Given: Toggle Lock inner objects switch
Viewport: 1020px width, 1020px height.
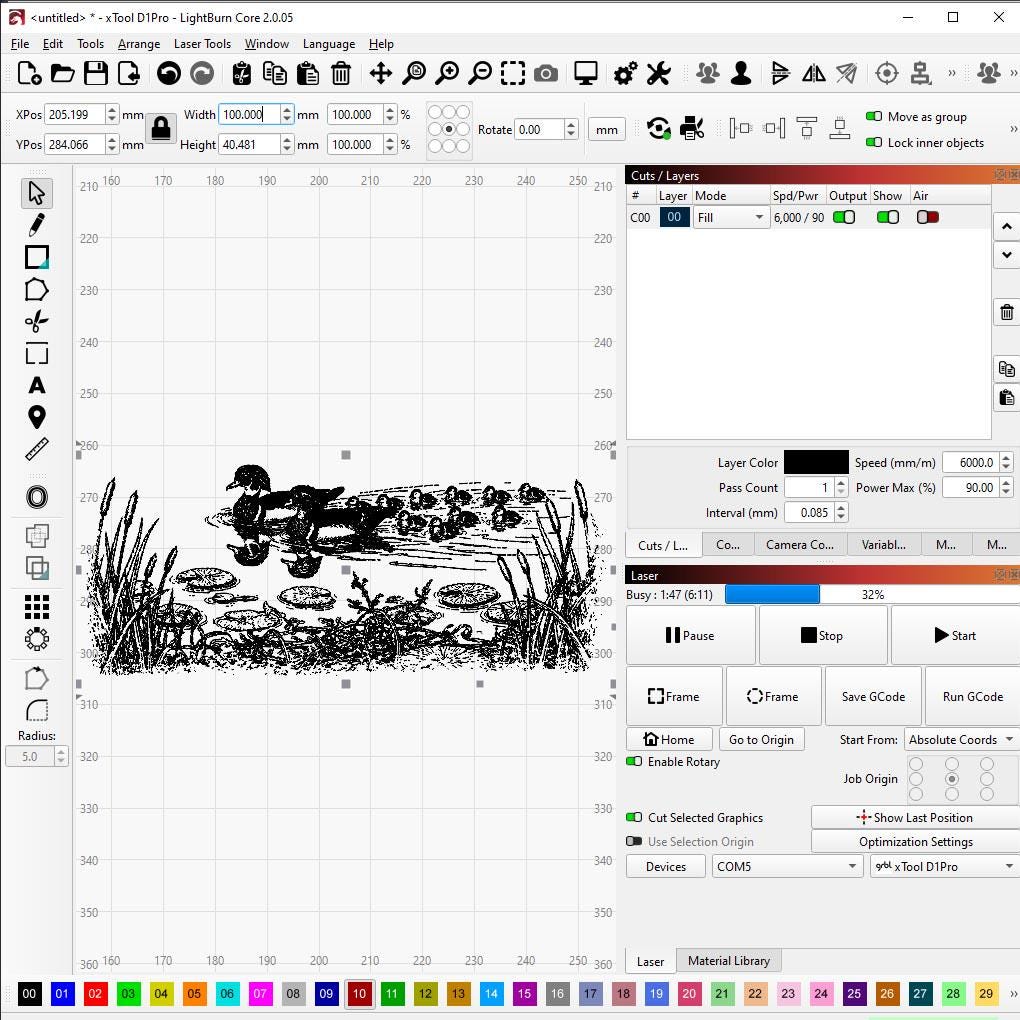Looking at the screenshot, I should (x=874, y=142).
